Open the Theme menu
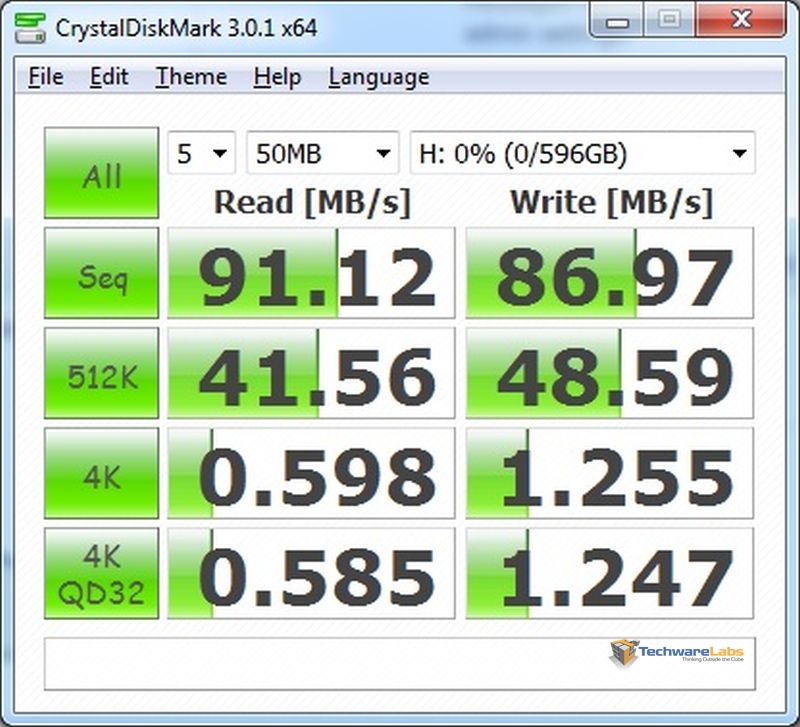The width and height of the screenshot is (800, 727). tap(191, 77)
